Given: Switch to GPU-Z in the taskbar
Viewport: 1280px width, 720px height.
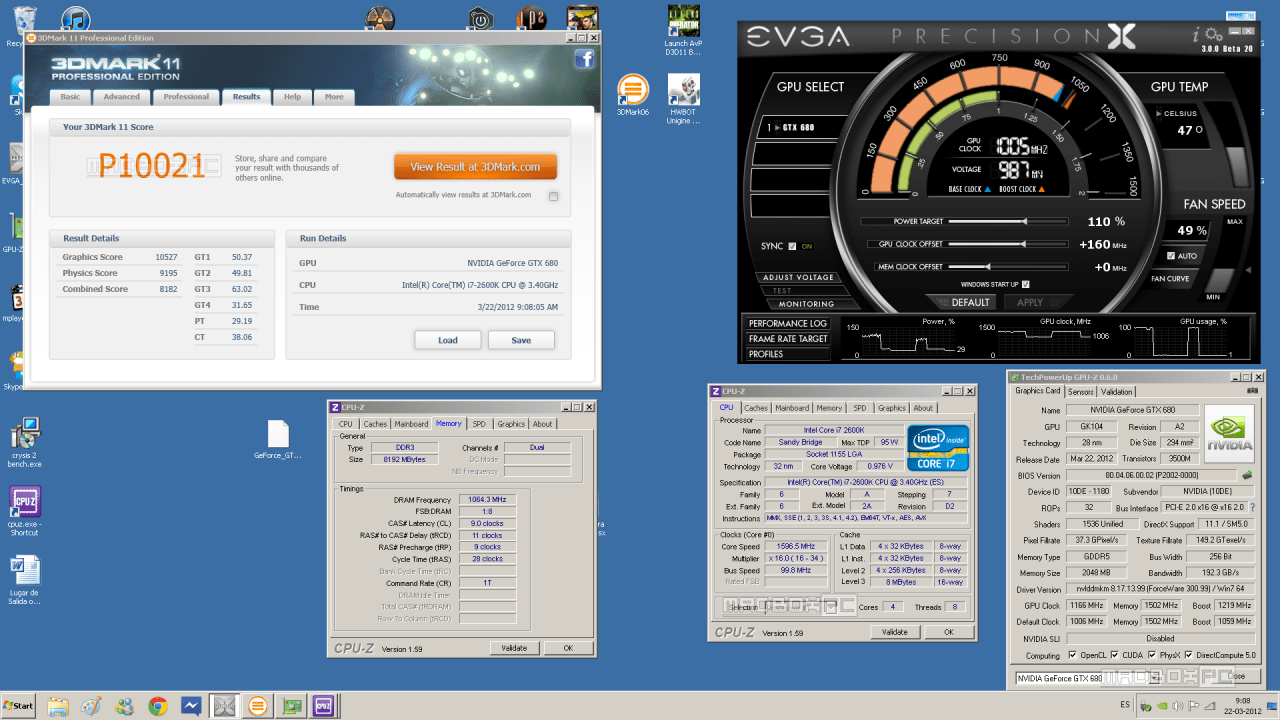Looking at the screenshot, I should click(290, 706).
